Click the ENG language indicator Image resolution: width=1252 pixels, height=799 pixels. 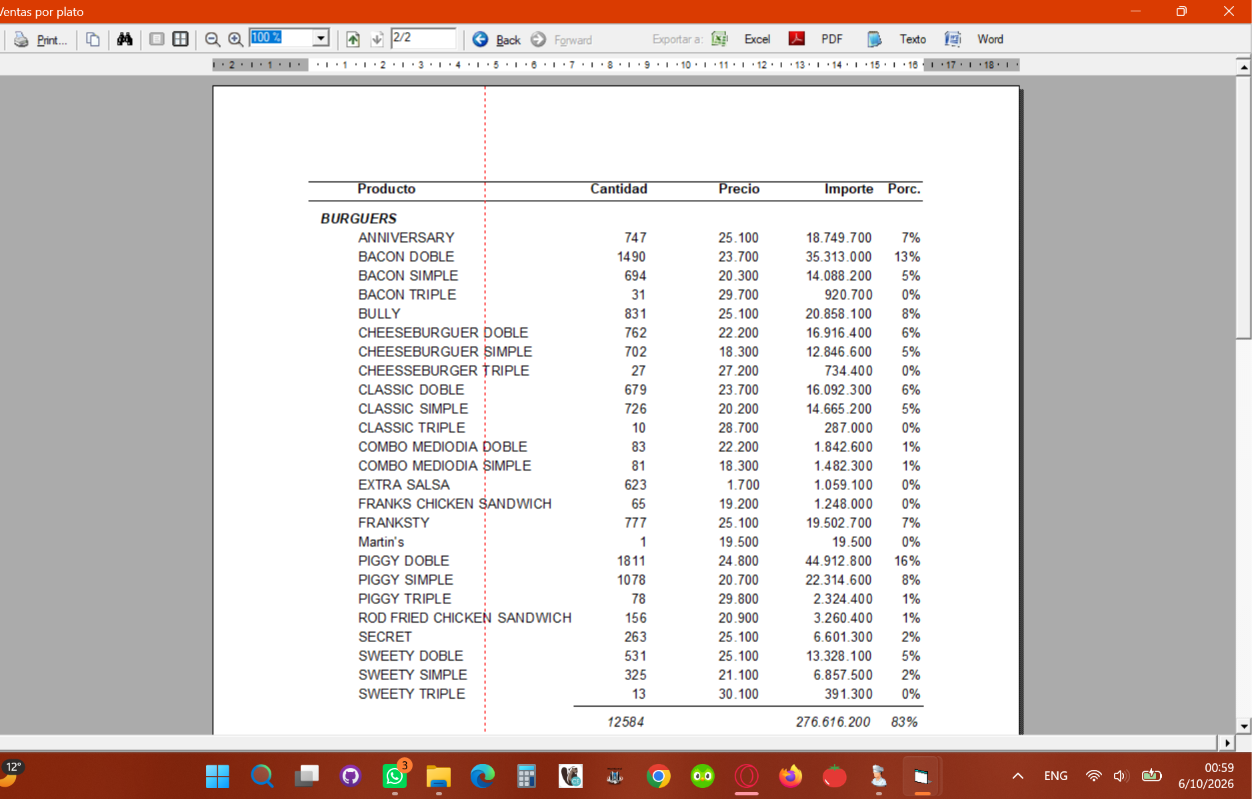[x=1056, y=776]
